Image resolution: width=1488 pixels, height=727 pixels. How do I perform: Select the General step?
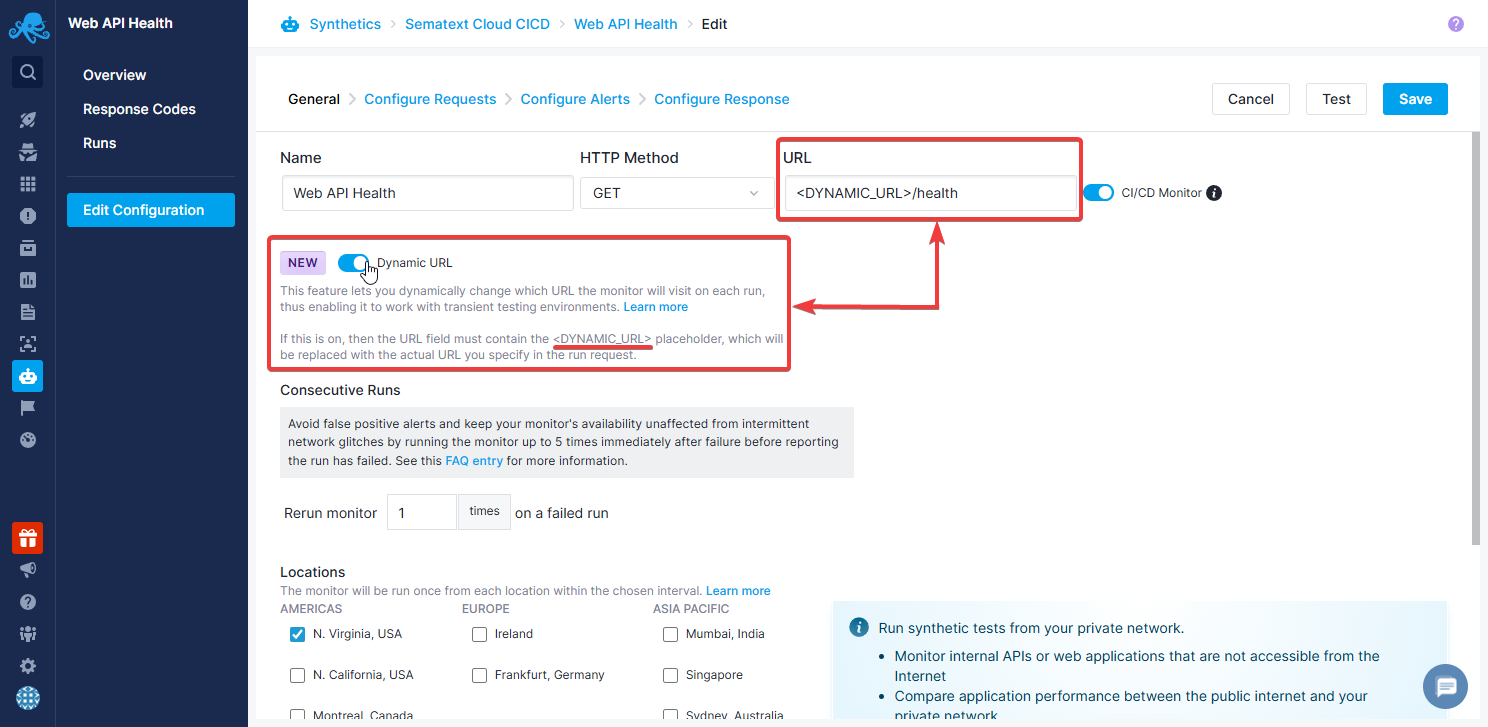[x=314, y=99]
